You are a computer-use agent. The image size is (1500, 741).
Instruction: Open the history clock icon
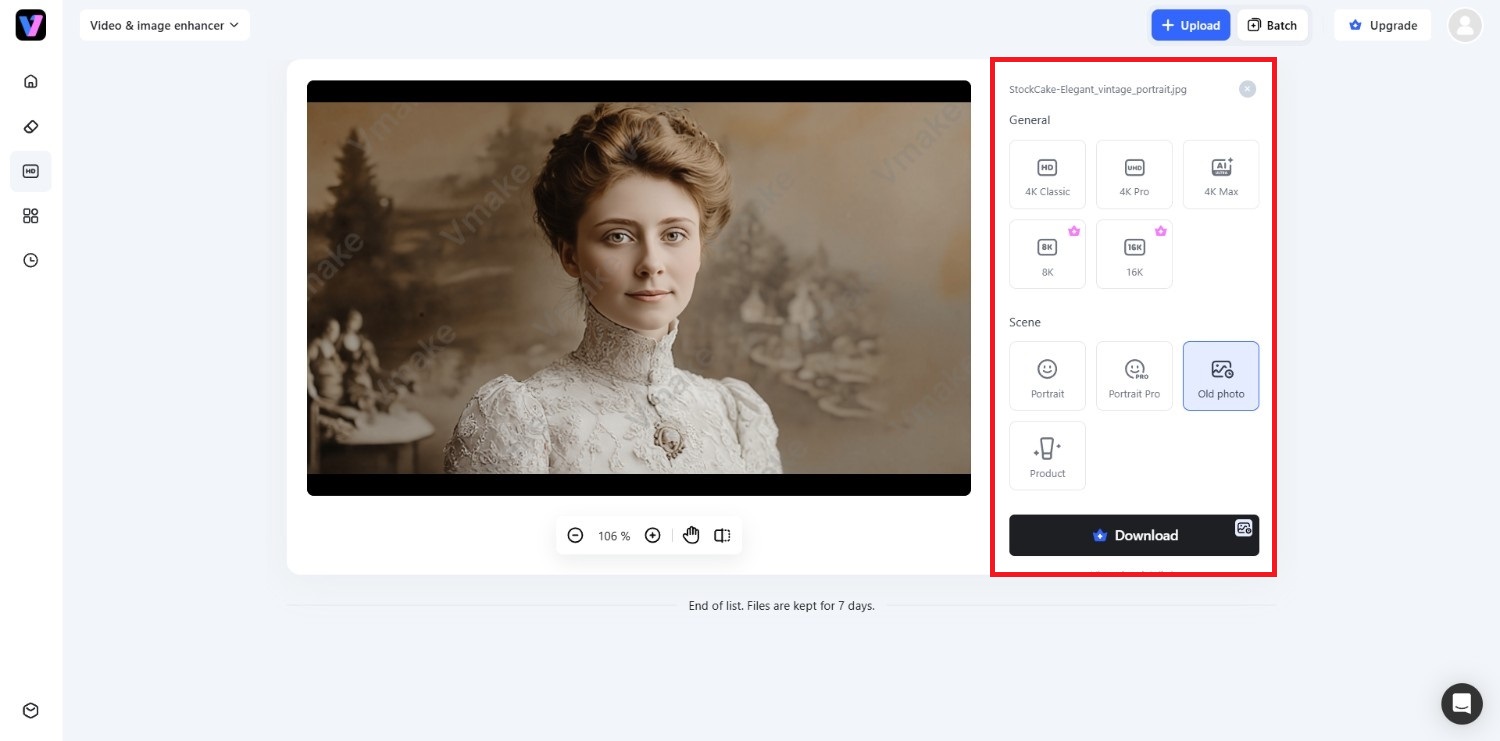[x=31, y=260]
